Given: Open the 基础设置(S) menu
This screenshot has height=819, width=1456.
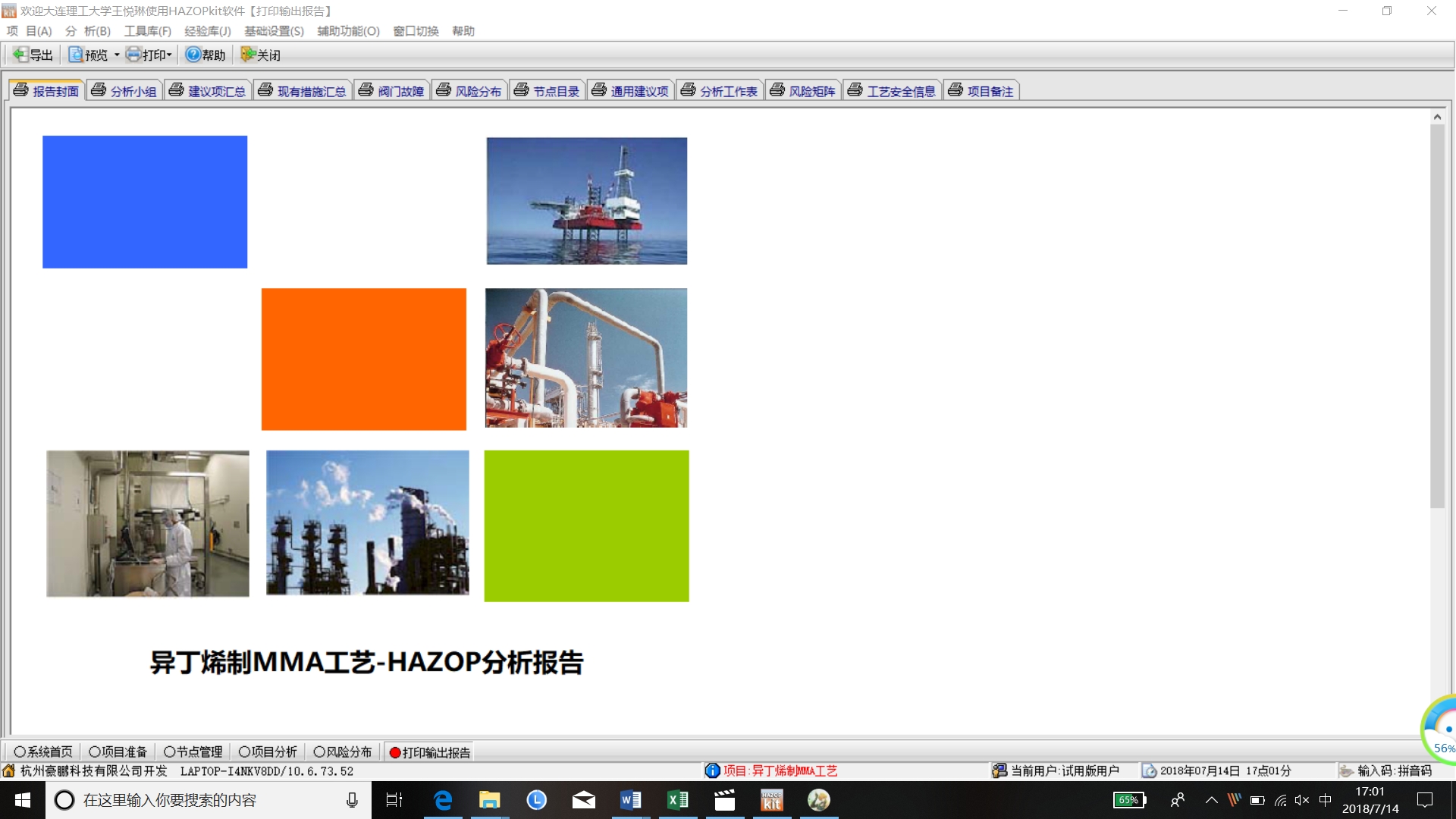Looking at the screenshot, I should (274, 31).
